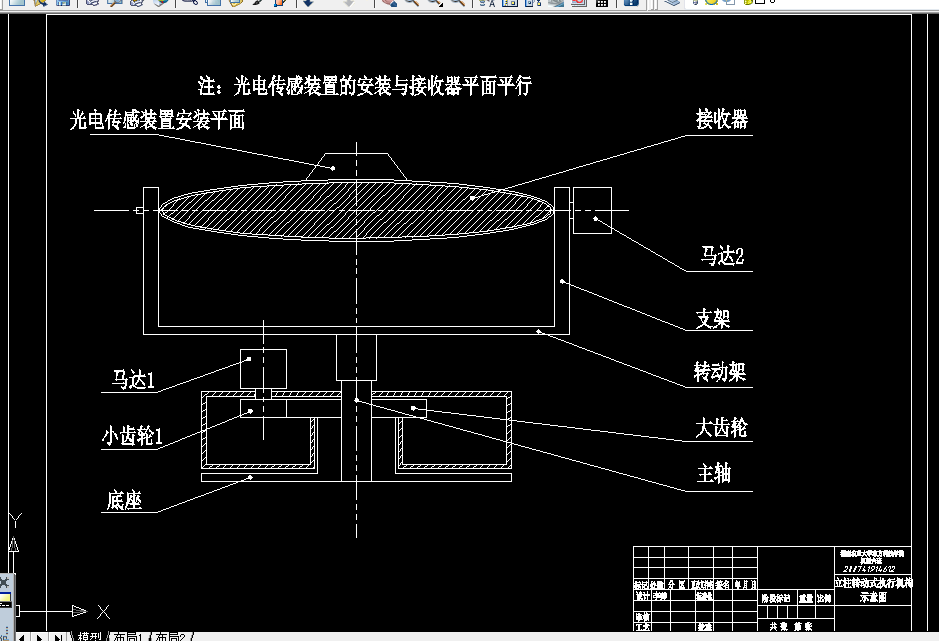This screenshot has height=641, width=939.
Task: Open an existing drawing file
Action: point(39,4)
